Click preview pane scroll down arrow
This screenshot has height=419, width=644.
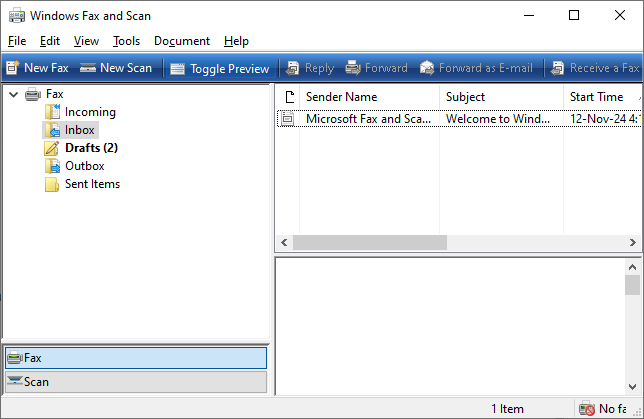(632, 387)
